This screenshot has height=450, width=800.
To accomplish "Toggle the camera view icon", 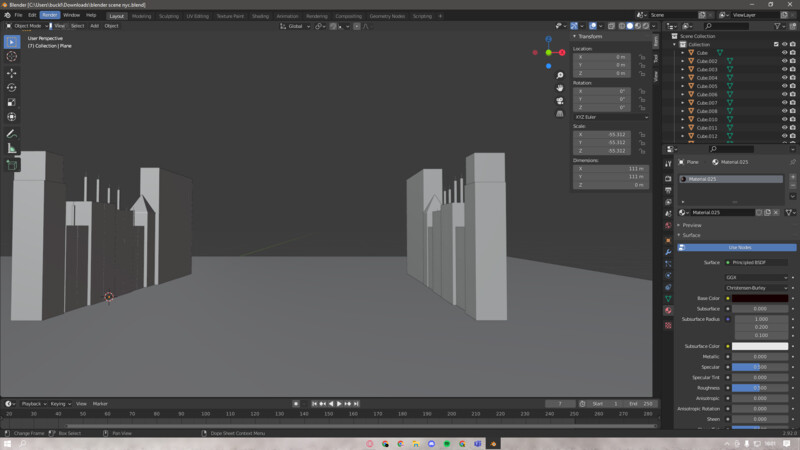I will tap(560, 100).
